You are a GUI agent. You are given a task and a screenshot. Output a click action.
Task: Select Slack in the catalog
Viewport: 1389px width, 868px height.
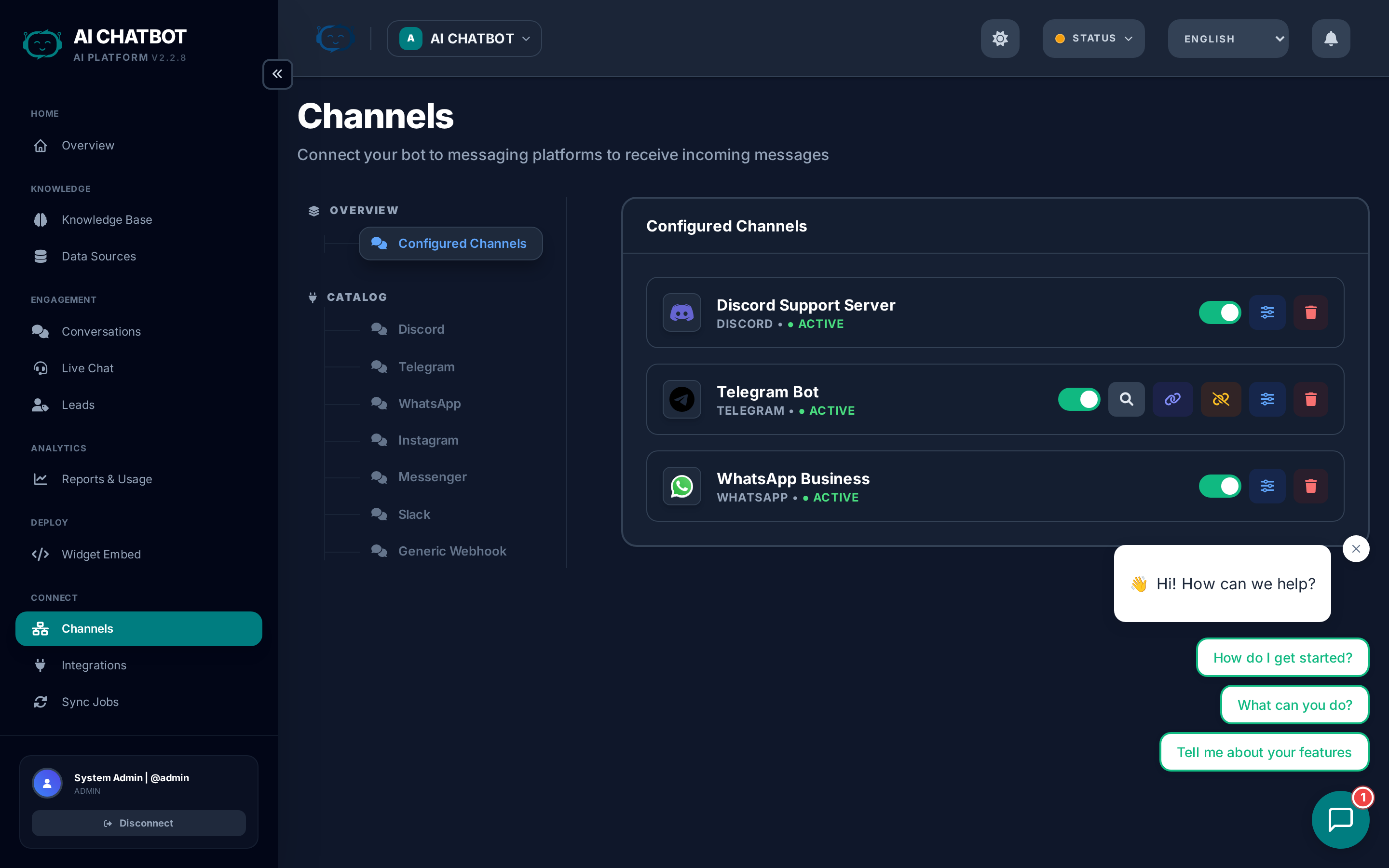(414, 514)
